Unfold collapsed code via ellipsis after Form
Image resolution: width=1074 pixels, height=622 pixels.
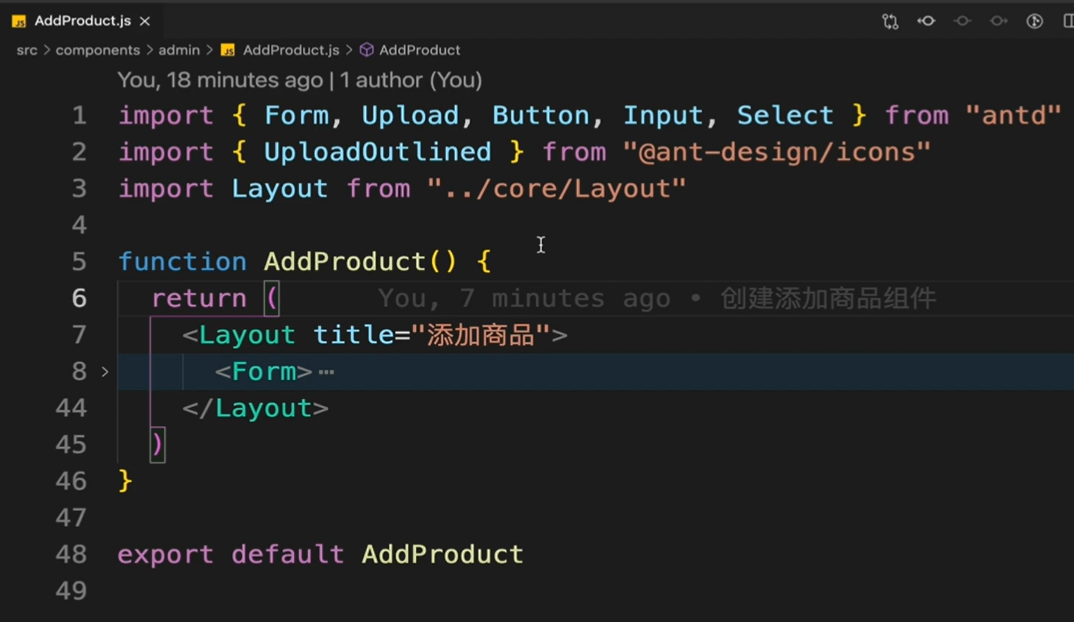pos(326,372)
